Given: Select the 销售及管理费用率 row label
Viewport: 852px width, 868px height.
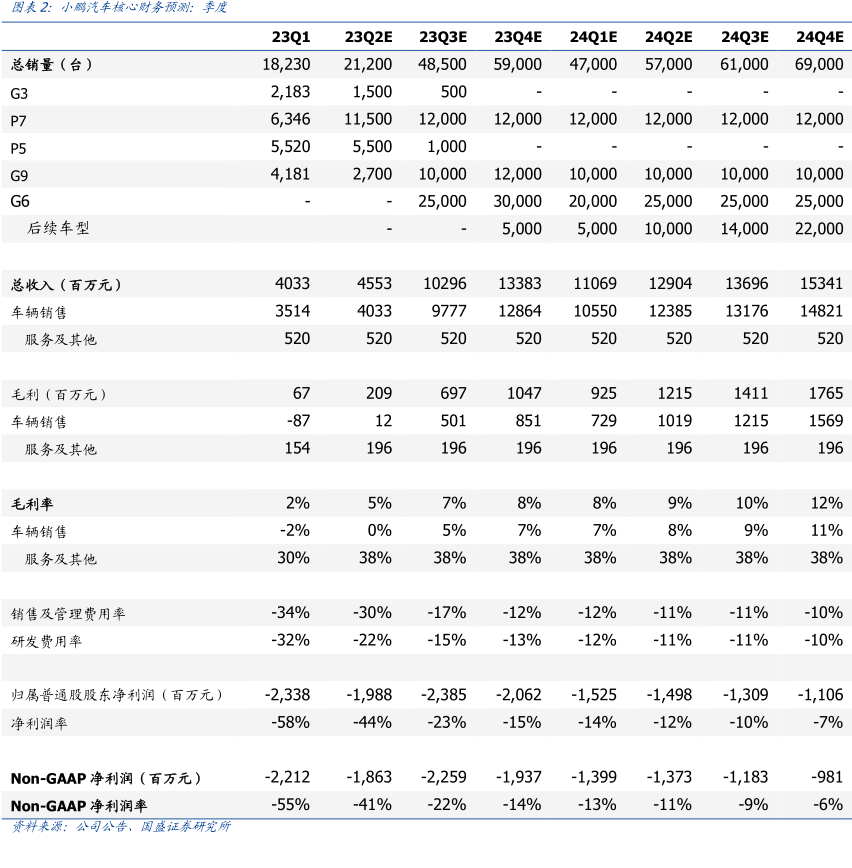Looking at the screenshot, I should tap(68, 613).
